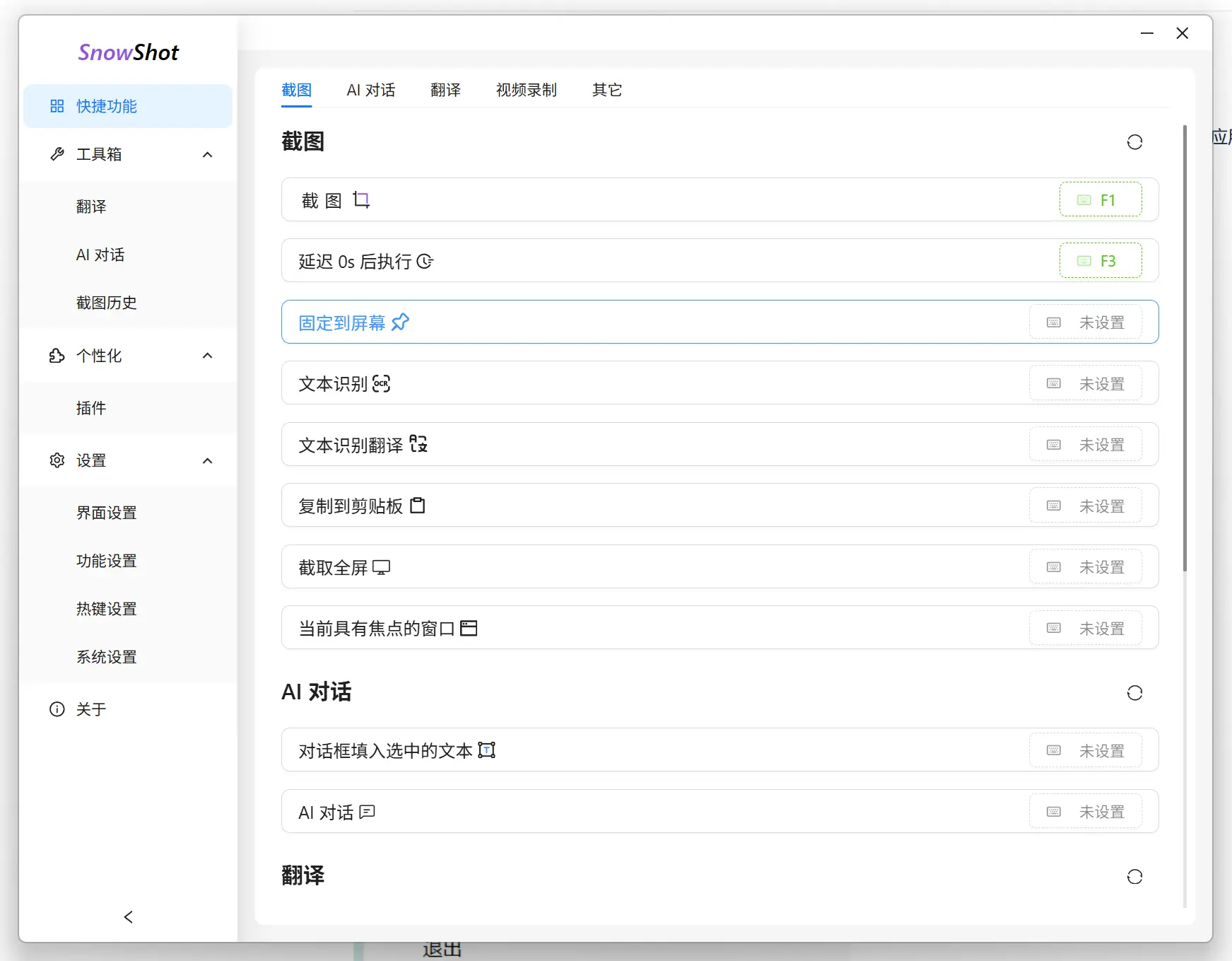
Task: Select the 快捷功能 grid icon in sidebar
Action: click(57, 105)
